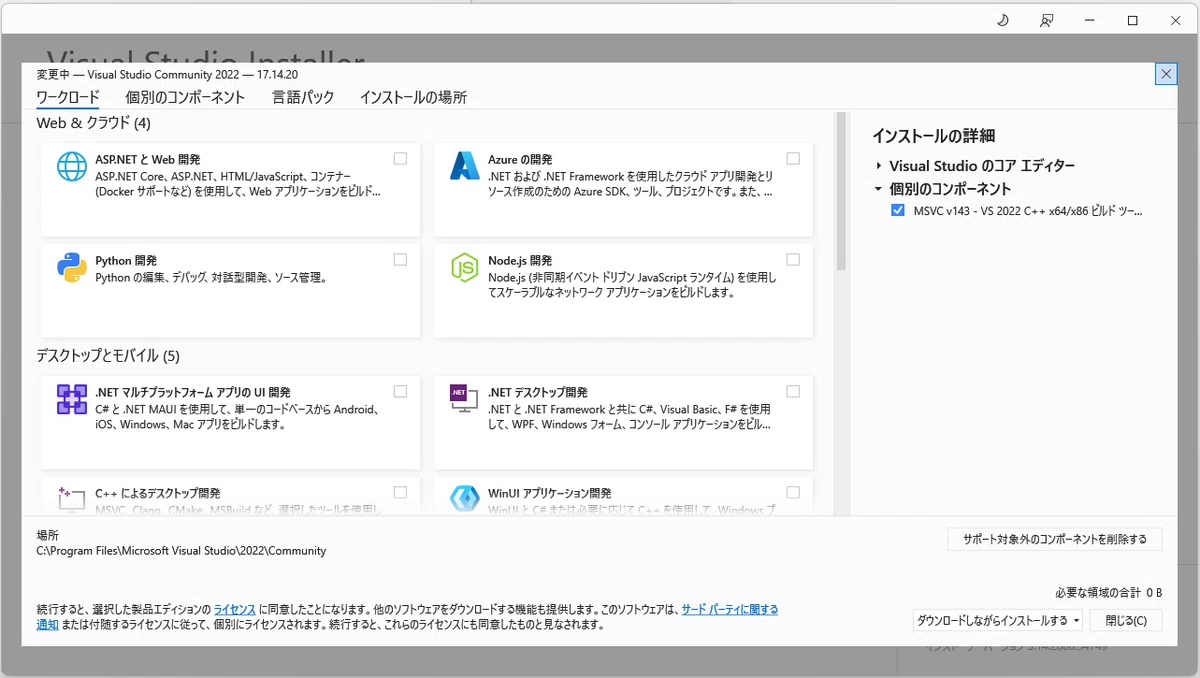Click the dark mode moon icon in title bar
Viewport: 1200px width, 678px height.
pyautogui.click(x=1003, y=20)
